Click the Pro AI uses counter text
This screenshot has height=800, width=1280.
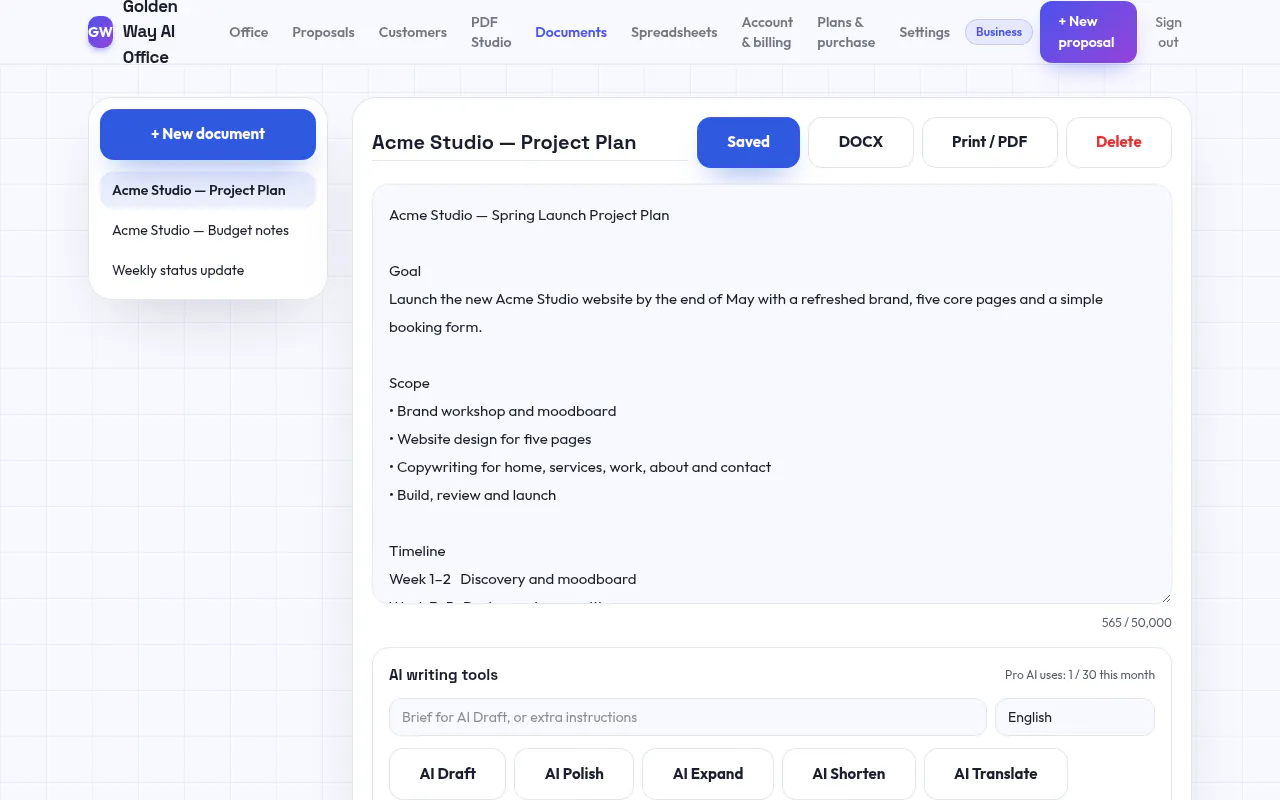(1080, 675)
